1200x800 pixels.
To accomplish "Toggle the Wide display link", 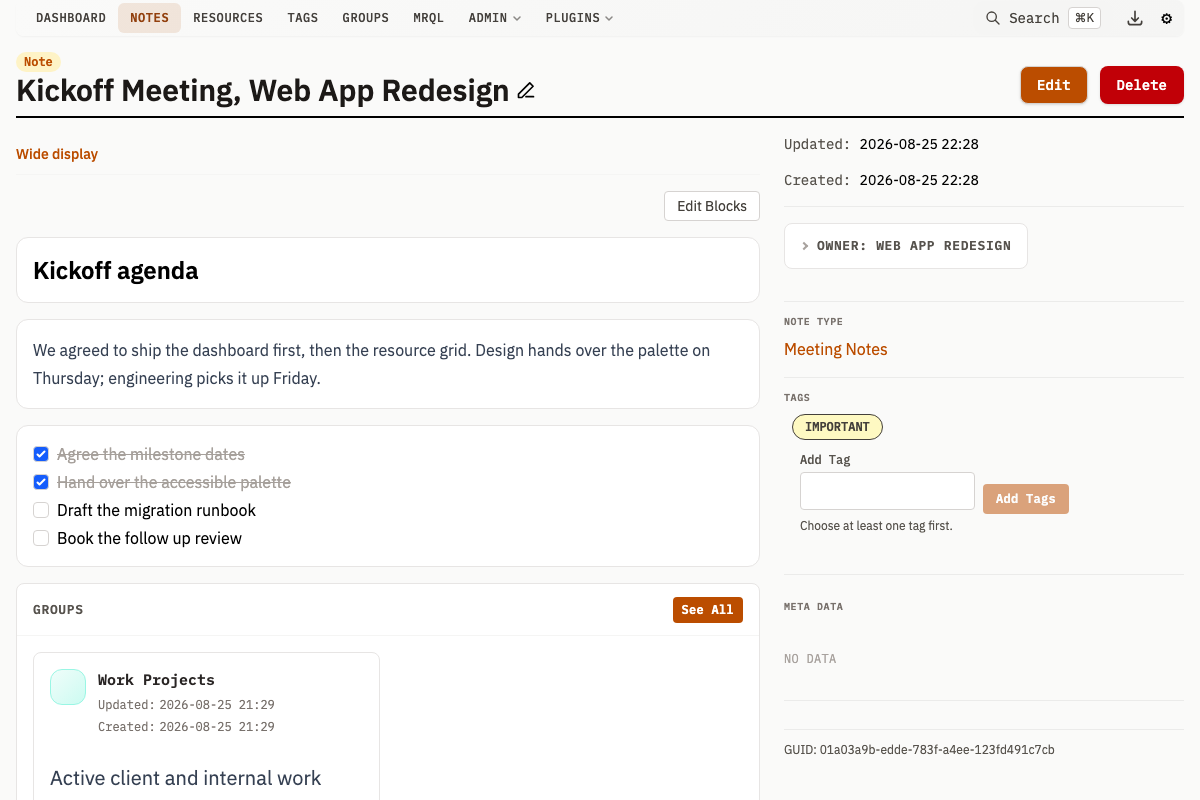I will 57,154.
